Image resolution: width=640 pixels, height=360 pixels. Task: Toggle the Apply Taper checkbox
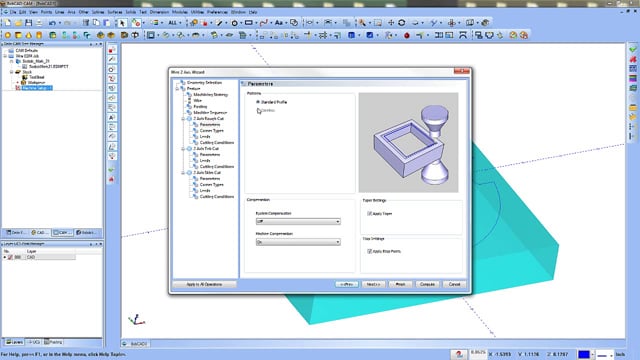[x=369, y=213]
